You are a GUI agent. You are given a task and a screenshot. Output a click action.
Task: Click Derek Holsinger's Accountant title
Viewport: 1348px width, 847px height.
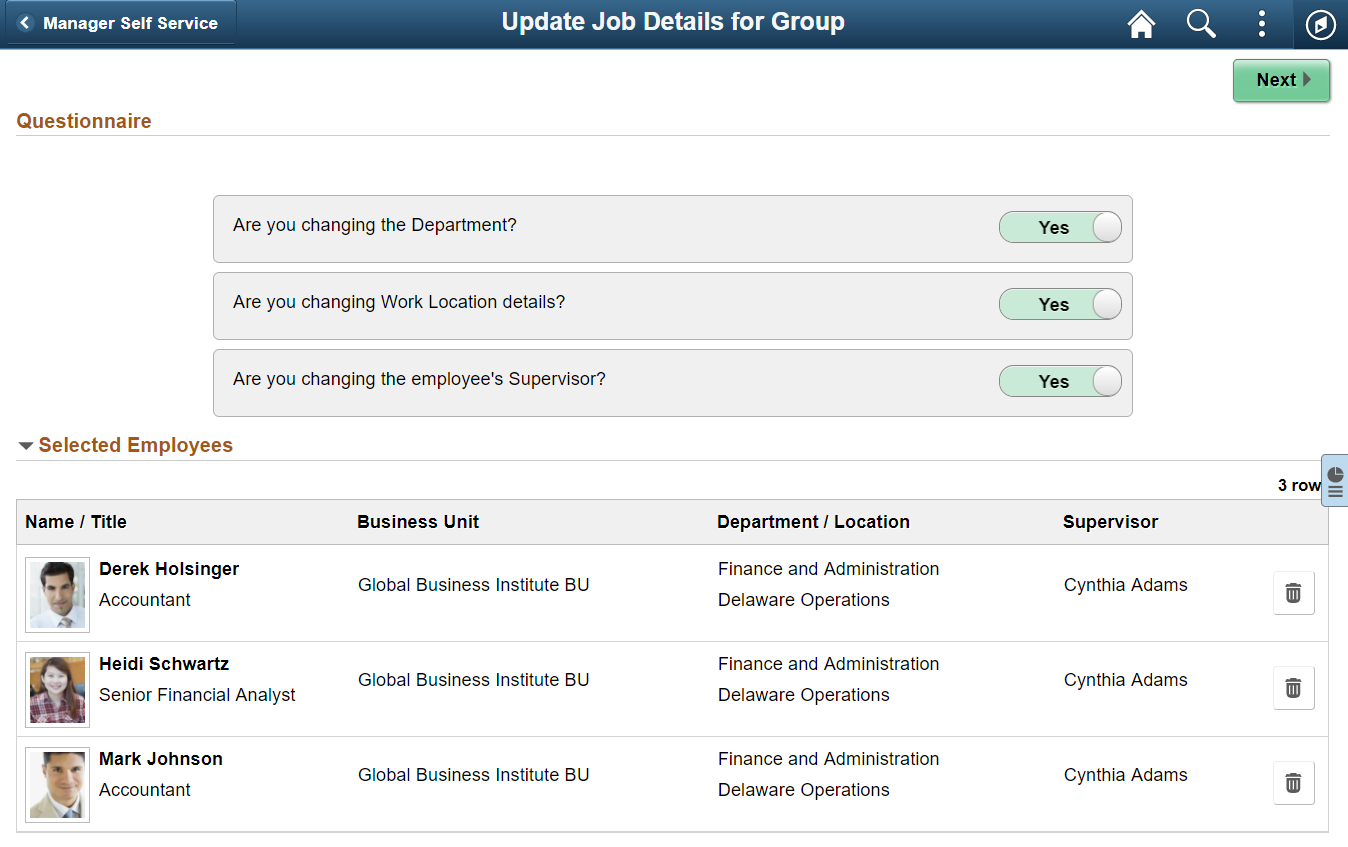(x=145, y=600)
